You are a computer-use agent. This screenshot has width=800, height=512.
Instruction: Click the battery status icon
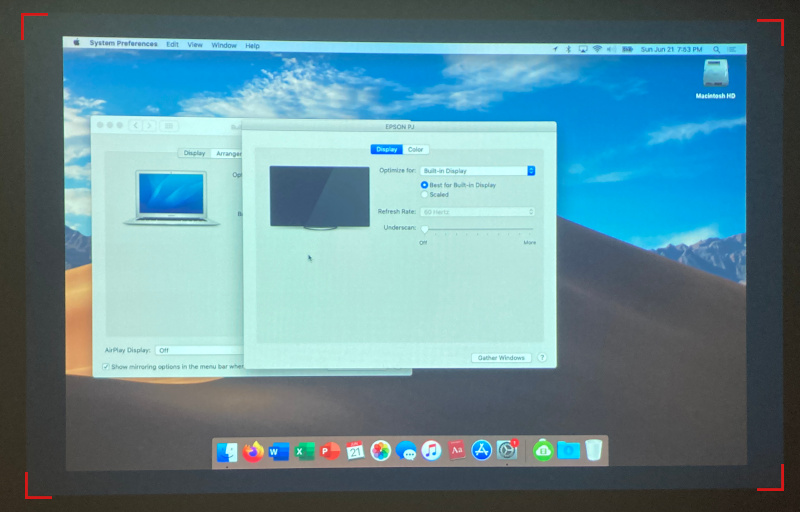click(x=627, y=49)
